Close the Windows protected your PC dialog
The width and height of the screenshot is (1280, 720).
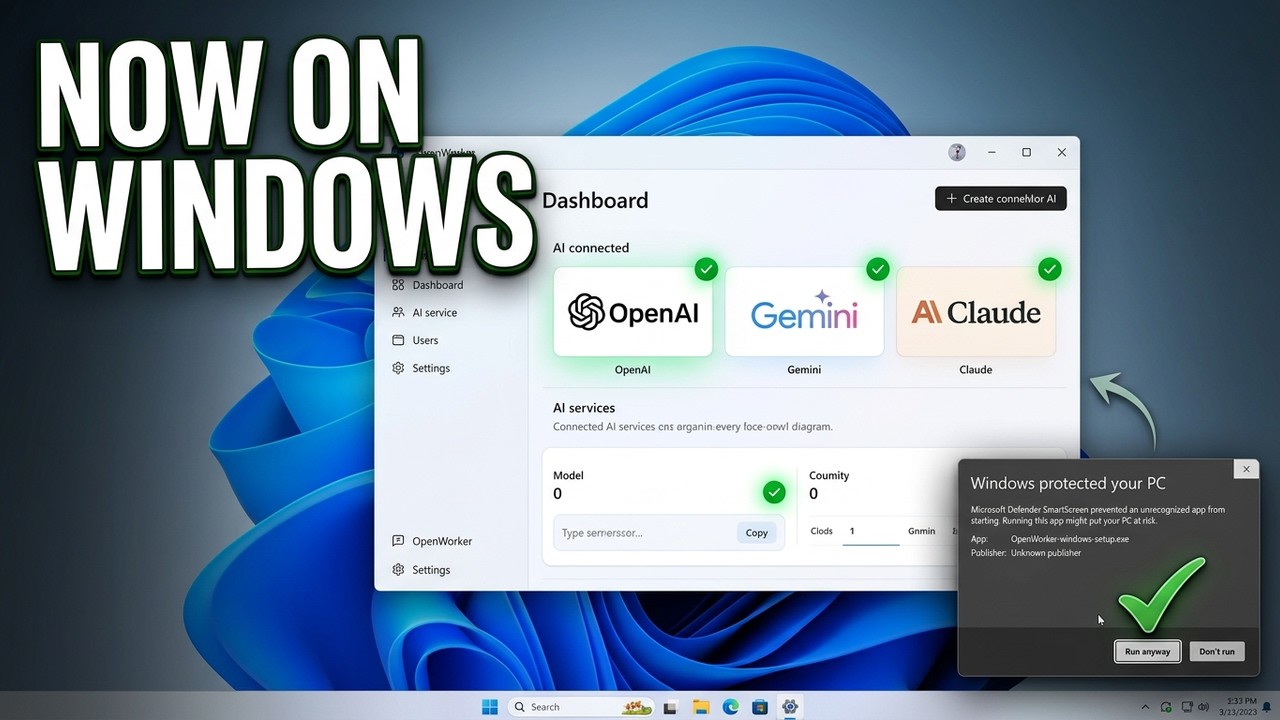1246,468
